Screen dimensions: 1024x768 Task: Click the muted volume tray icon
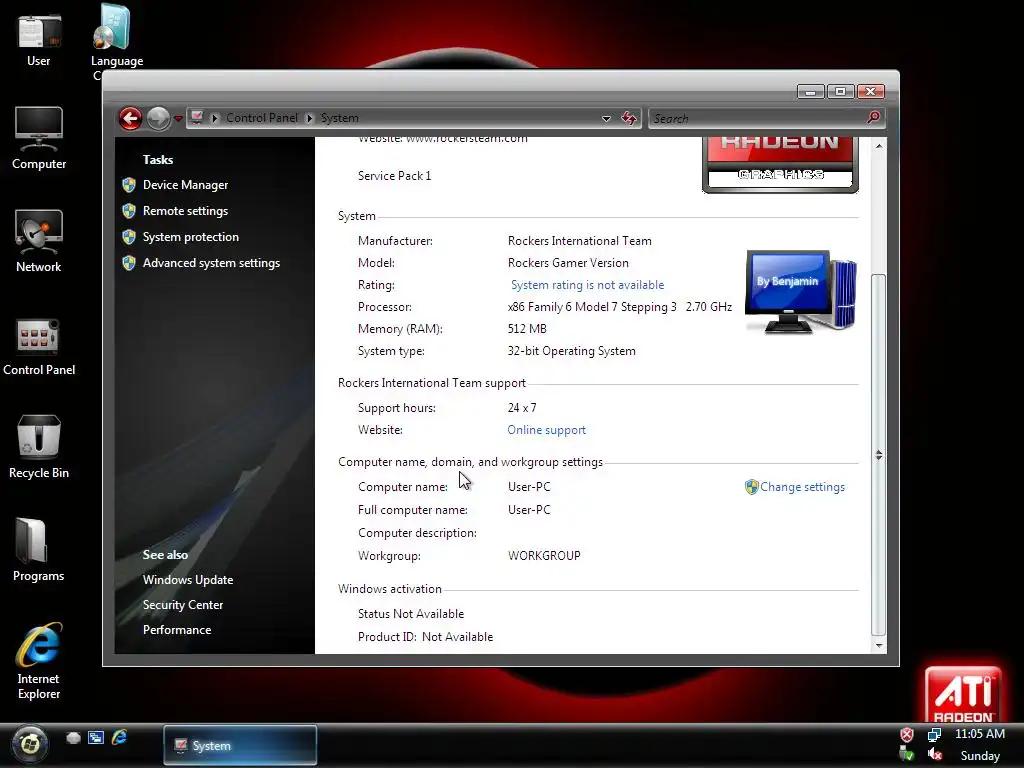click(x=935, y=755)
